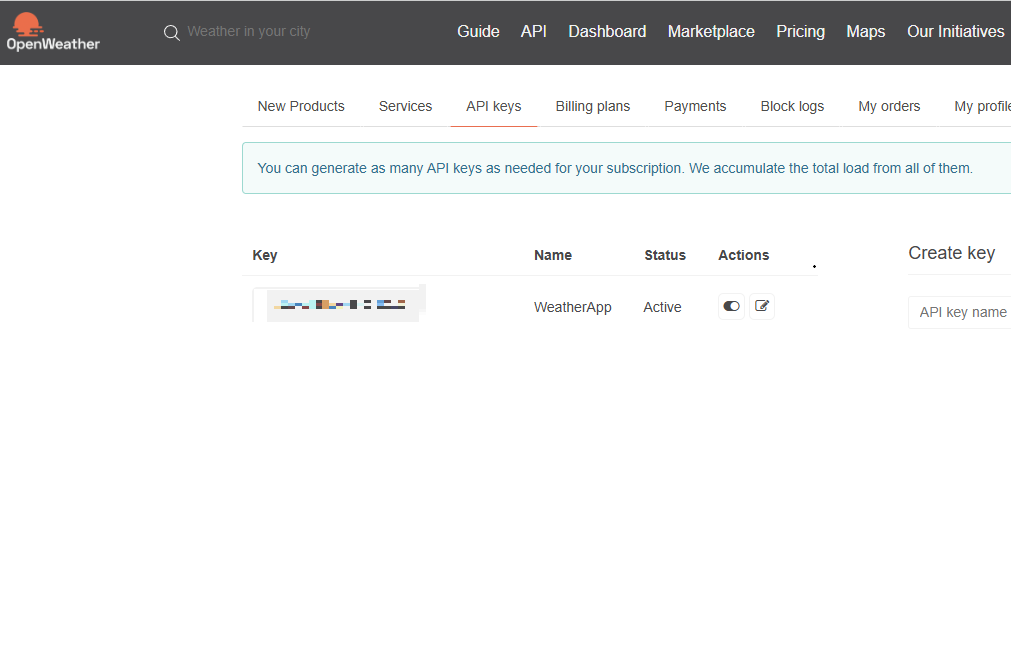The image size is (1011, 654).
Task: Click the OpenWeather logo
Action: pyautogui.click(x=52, y=32)
